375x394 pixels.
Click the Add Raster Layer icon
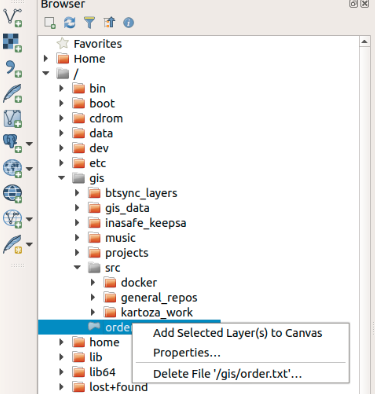coord(13,43)
